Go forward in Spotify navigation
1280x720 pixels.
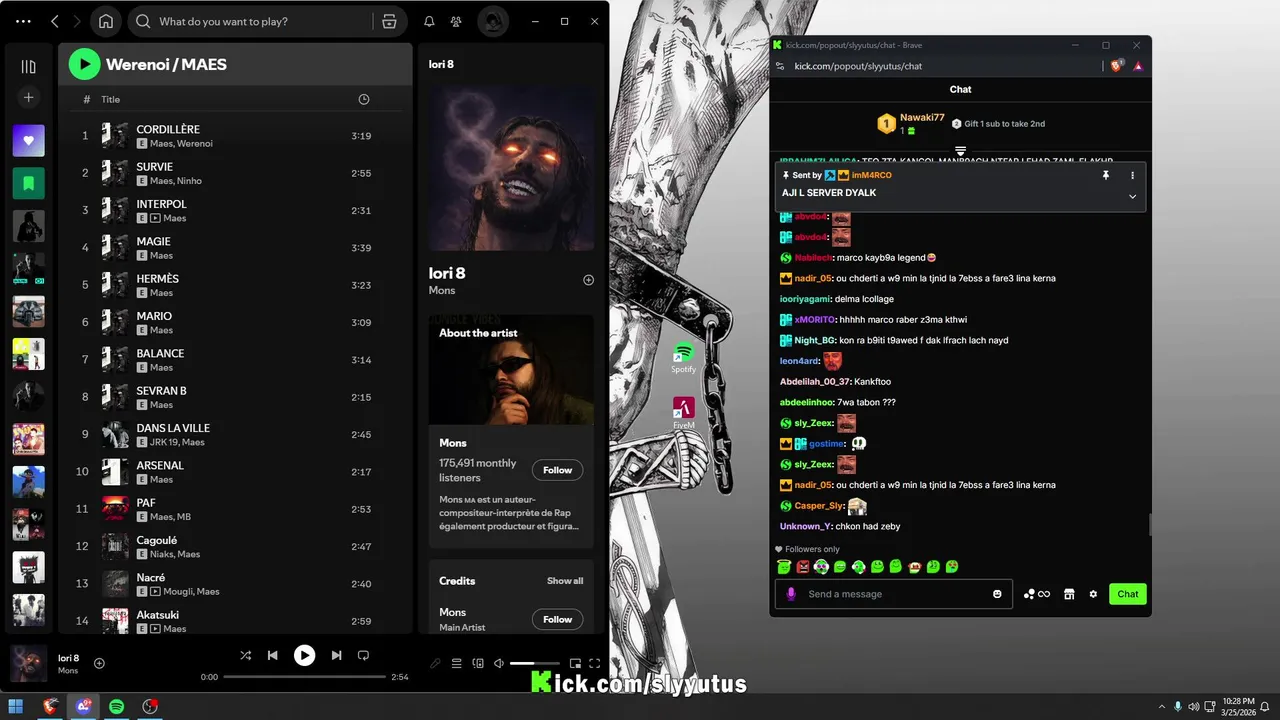tap(79, 21)
